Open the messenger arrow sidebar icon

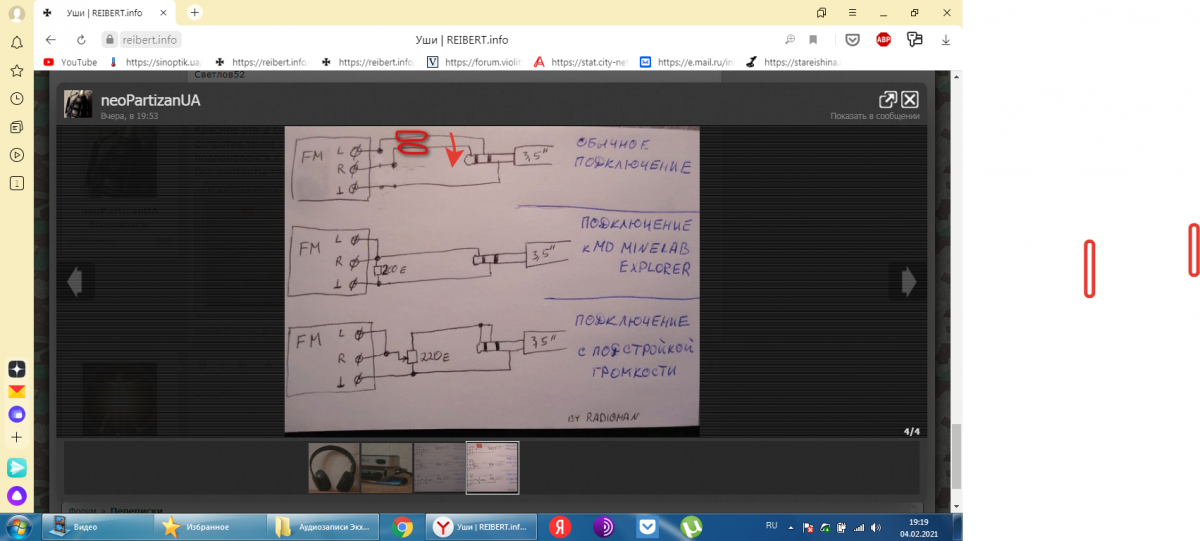pyautogui.click(x=17, y=467)
